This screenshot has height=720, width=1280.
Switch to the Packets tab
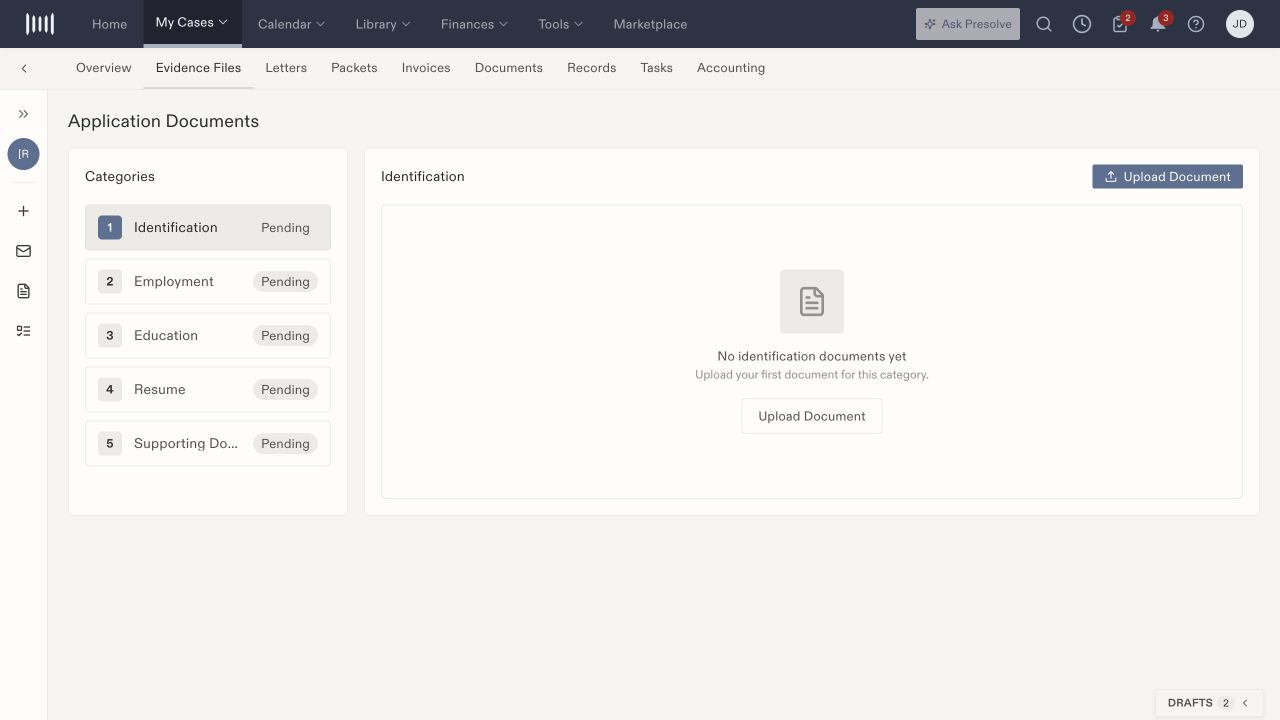(x=354, y=68)
